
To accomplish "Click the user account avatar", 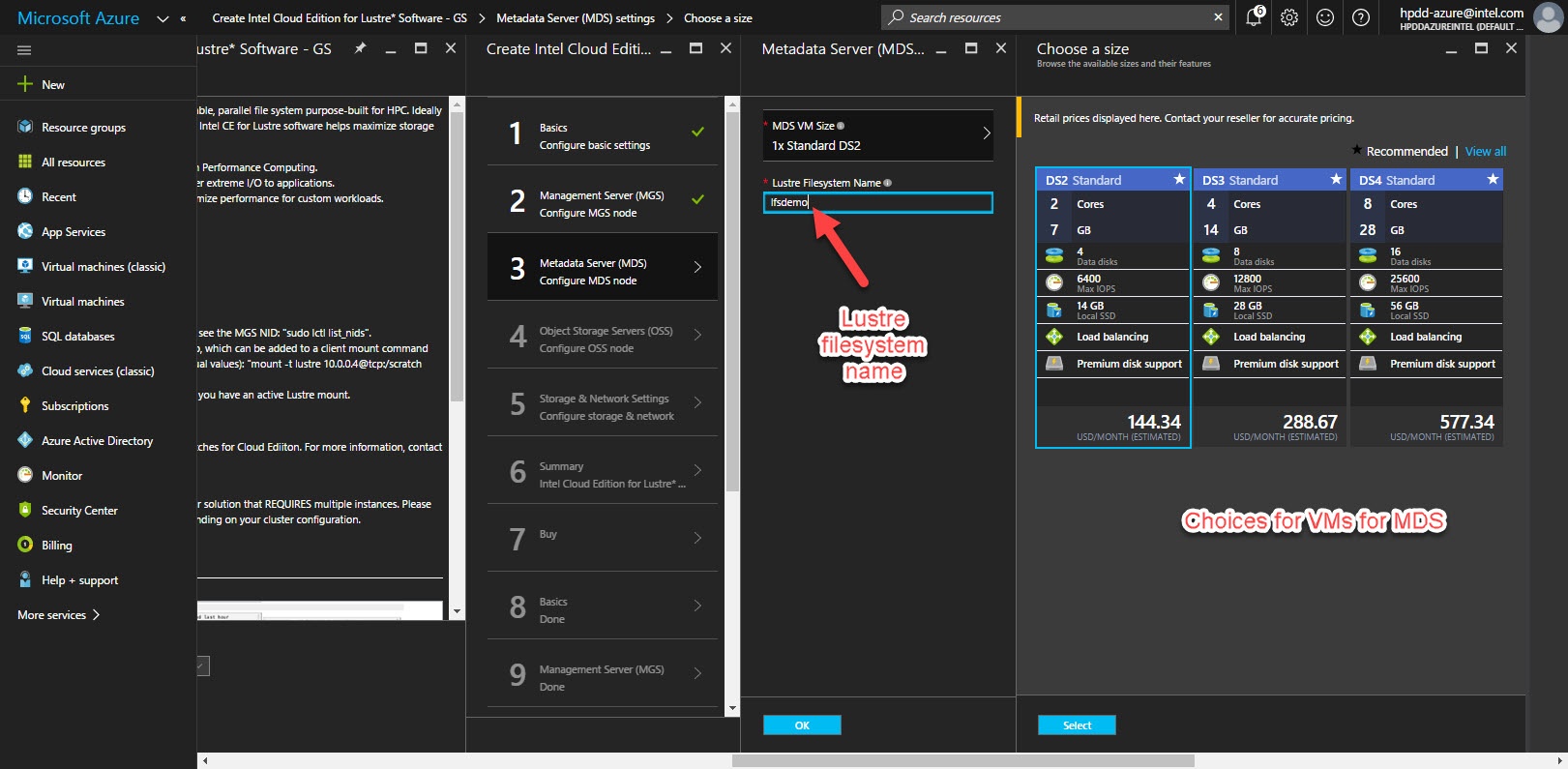I will (1548, 17).
